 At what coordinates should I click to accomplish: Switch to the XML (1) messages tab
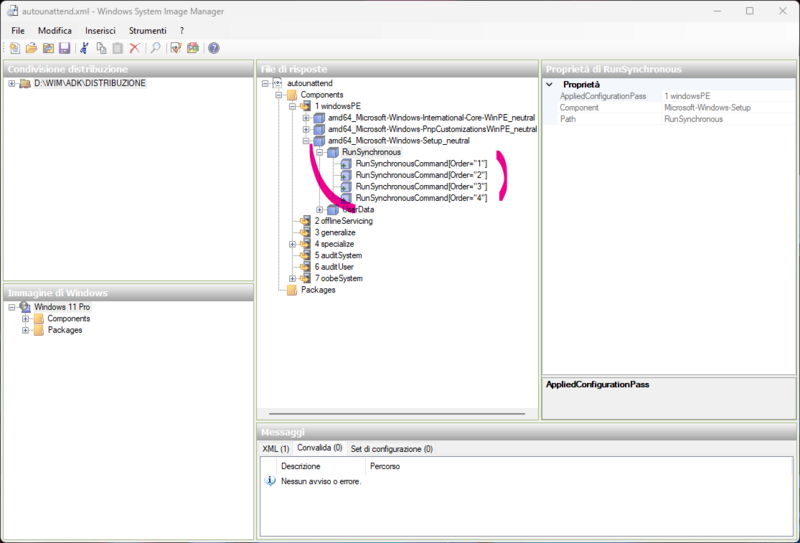coord(275,449)
